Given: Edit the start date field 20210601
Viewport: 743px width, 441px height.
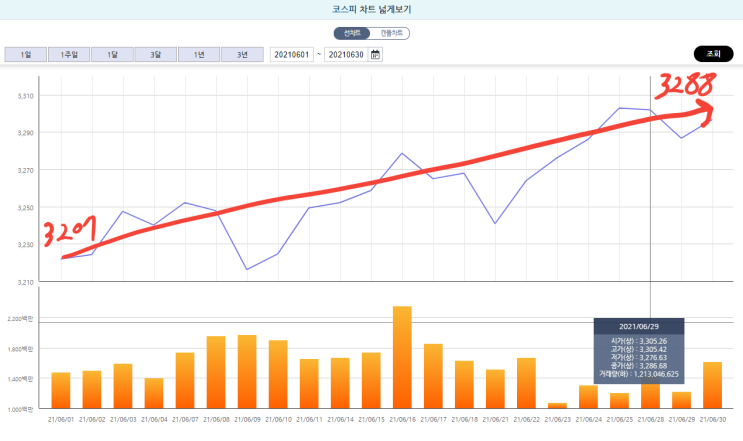Looking at the screenshot, I should coord(292,54).
